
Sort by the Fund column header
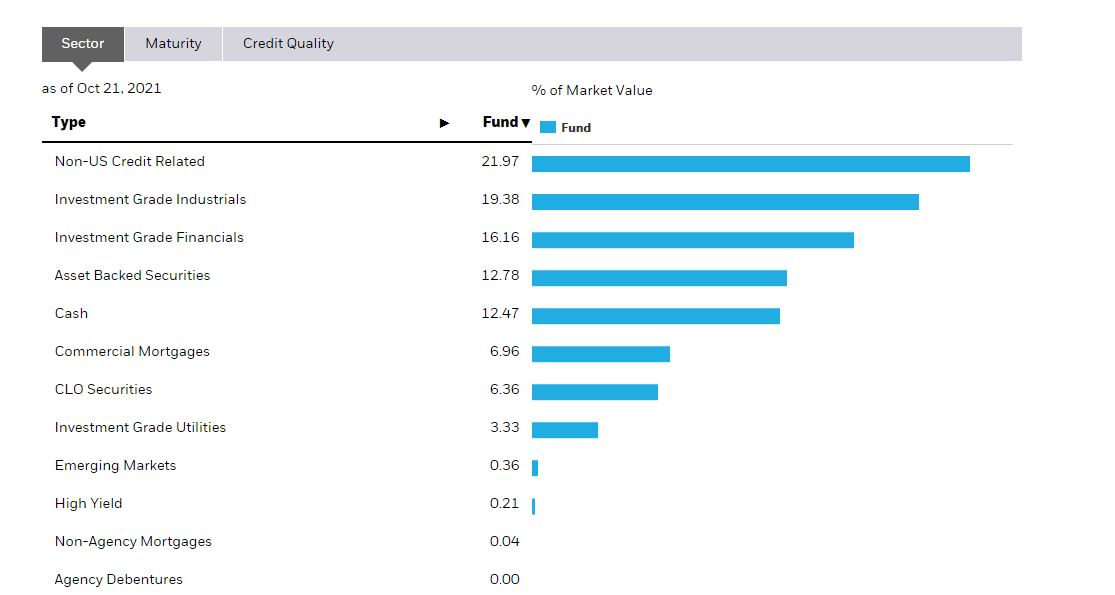[x=498, y=122]
